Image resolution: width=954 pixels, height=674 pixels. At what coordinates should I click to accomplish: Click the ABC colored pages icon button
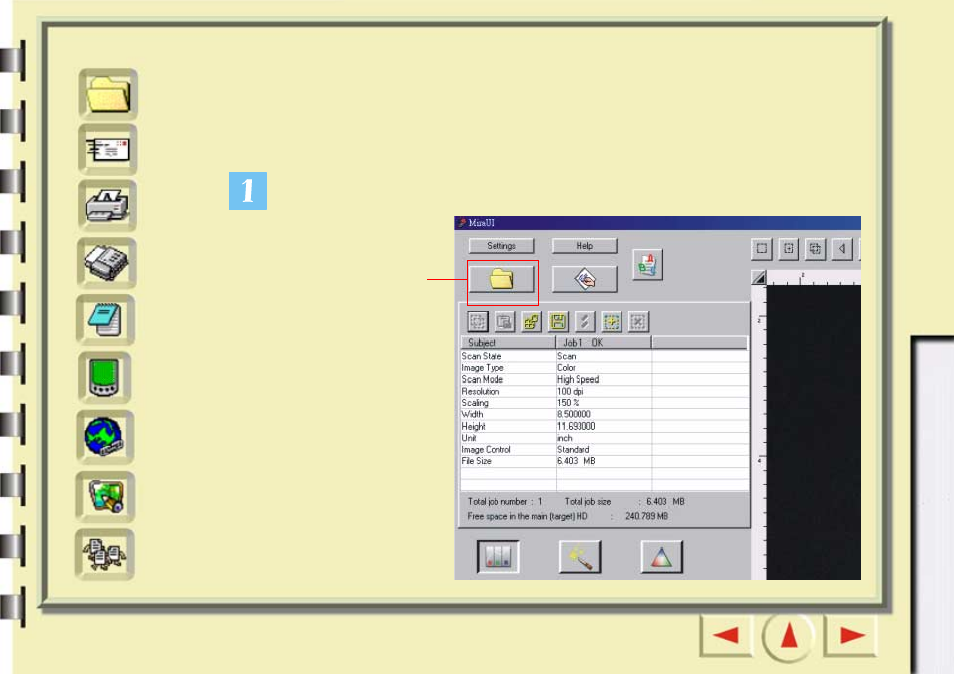tap(647, 265)
